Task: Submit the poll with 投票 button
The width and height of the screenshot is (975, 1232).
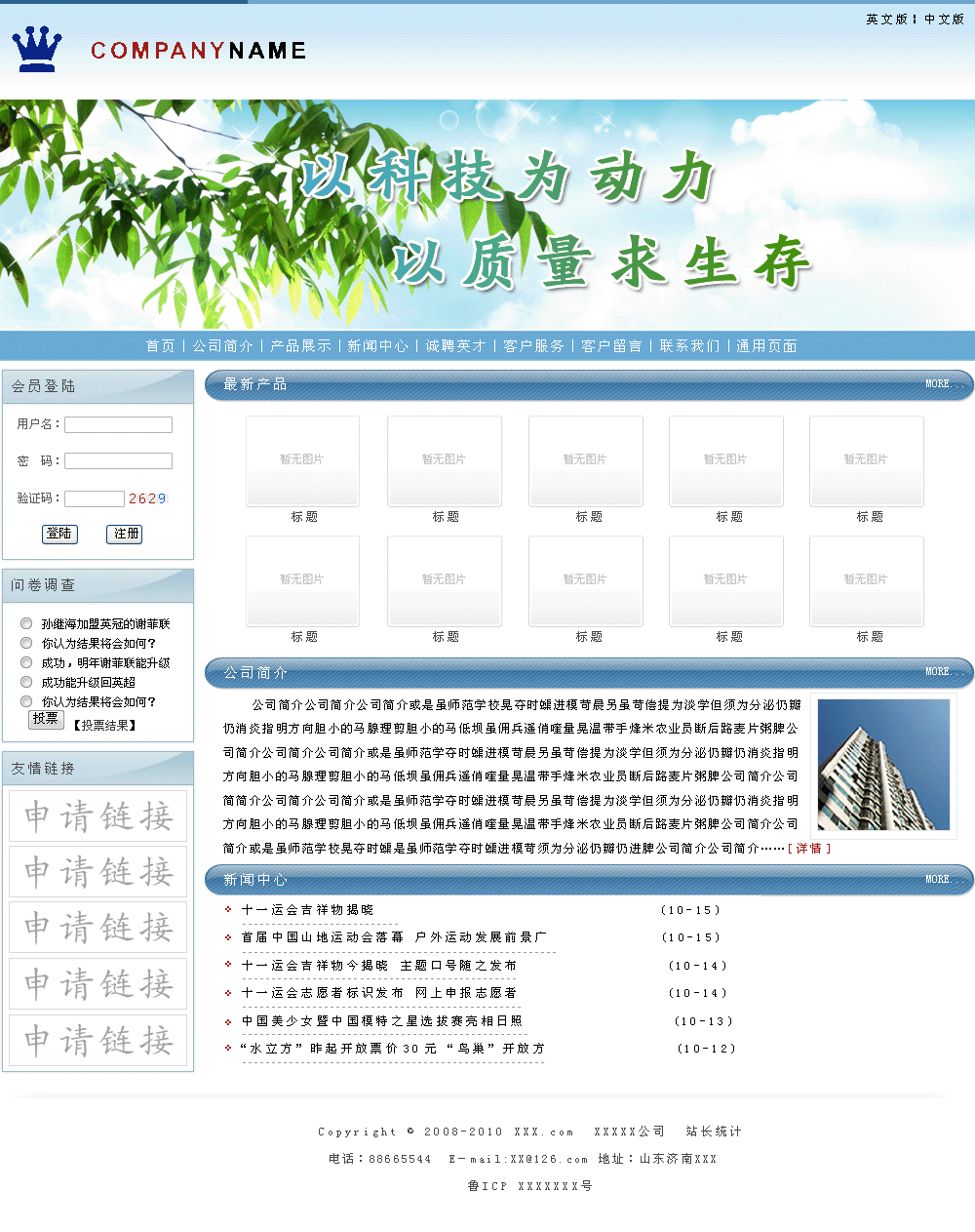Action: (45, 719)
